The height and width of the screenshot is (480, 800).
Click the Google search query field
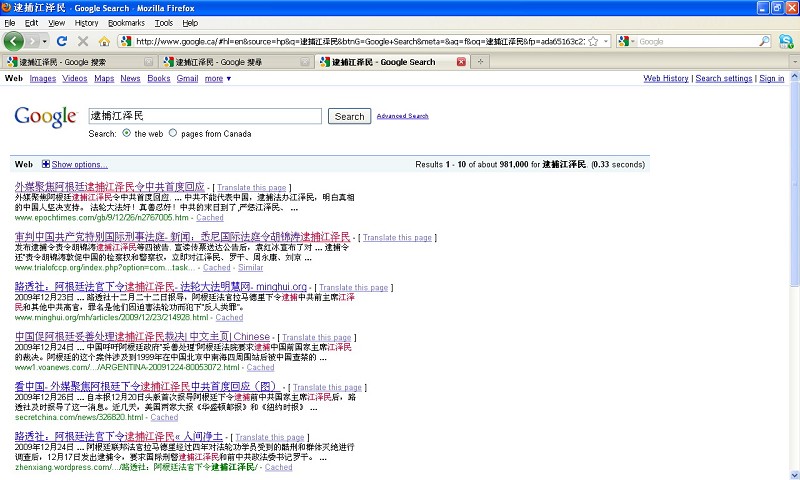(x=204, y=116)
